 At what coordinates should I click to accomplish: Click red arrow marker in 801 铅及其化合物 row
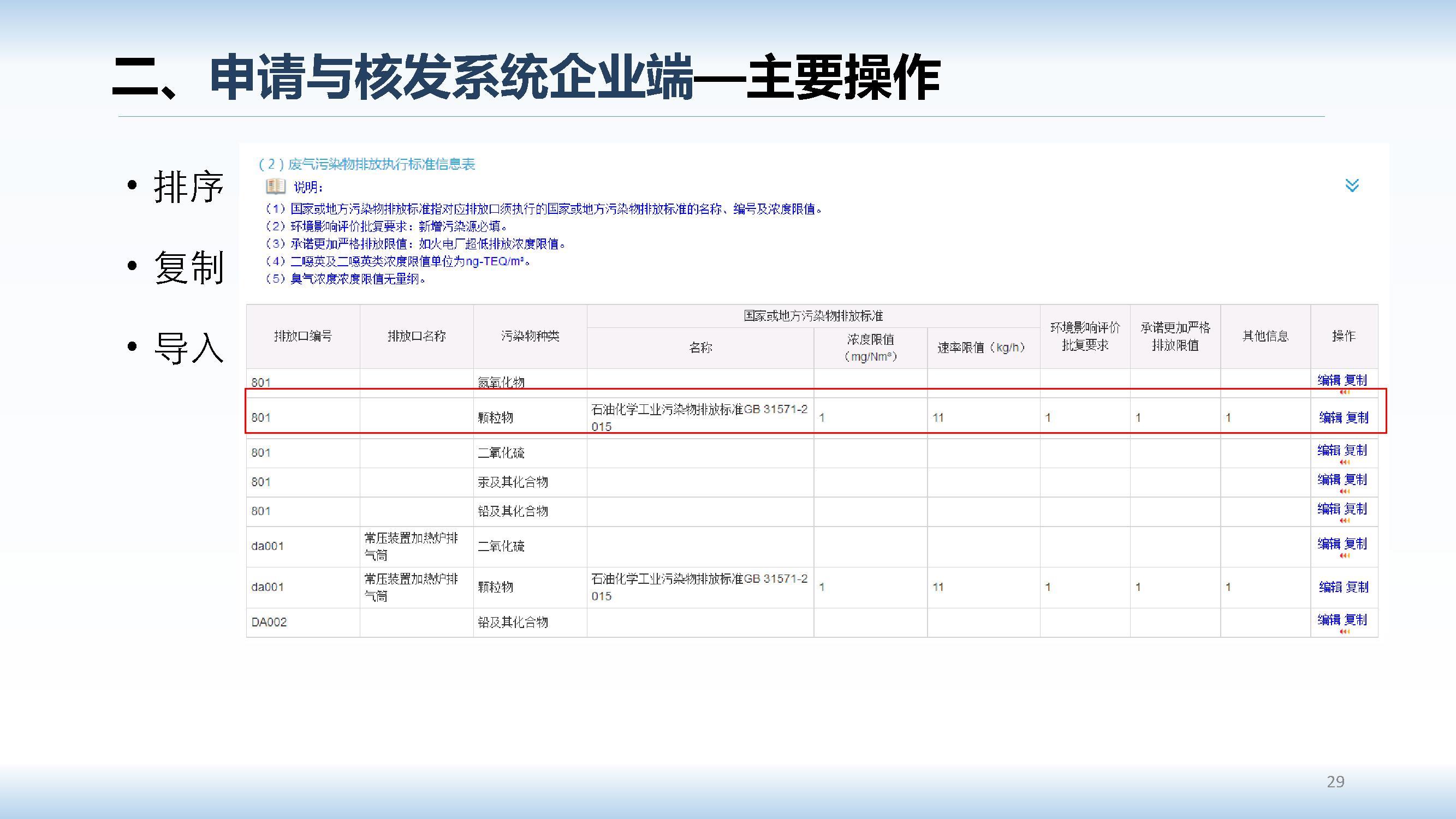pos(1345,521)
